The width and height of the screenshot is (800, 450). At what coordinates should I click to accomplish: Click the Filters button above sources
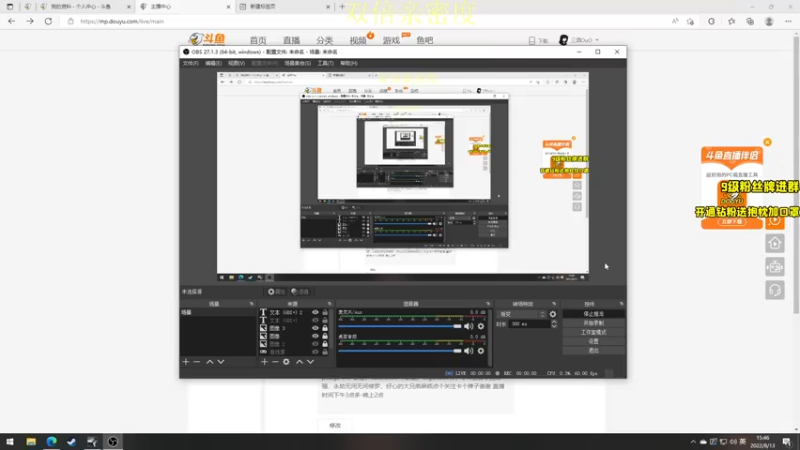(x=300, y=292)
